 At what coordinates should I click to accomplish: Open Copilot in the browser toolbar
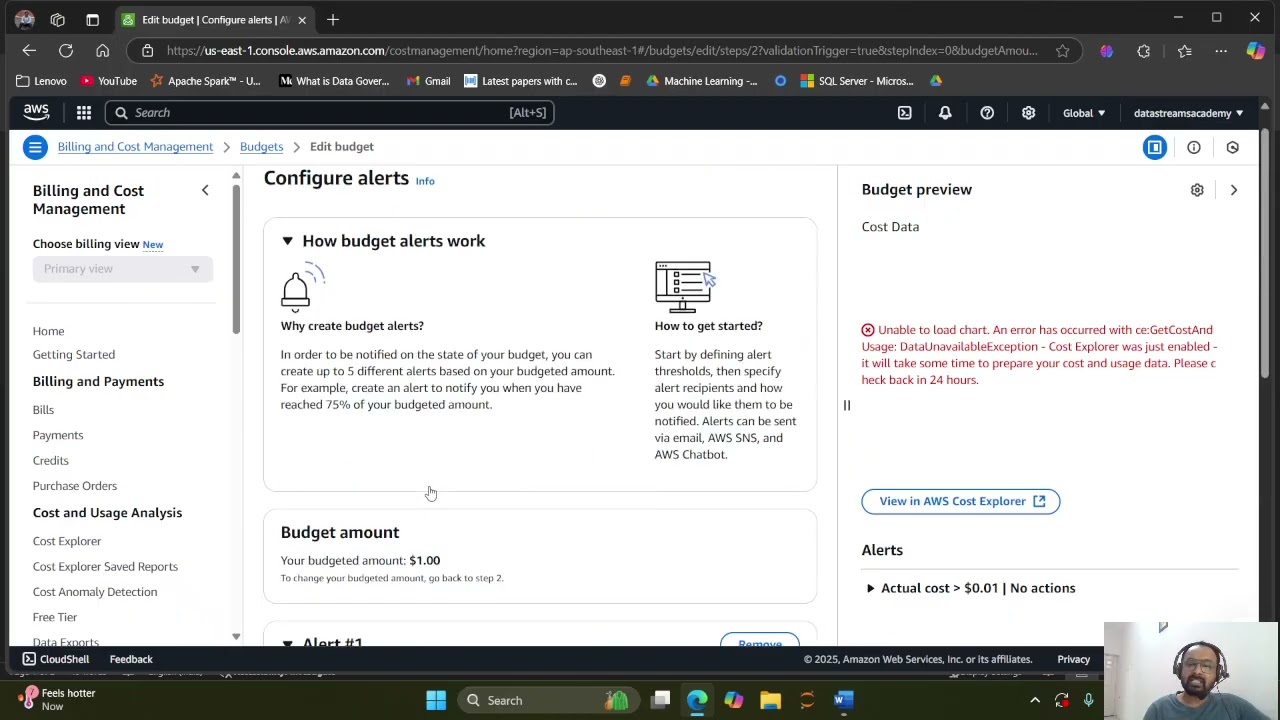pyautogui.click(x=1256, y=51)
